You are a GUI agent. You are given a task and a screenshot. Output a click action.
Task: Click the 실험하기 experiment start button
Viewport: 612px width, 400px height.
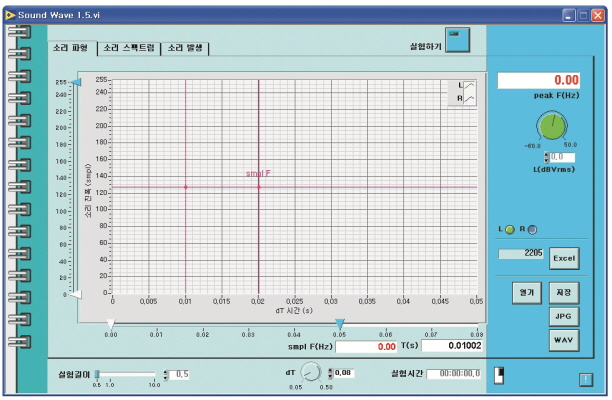coord(458,38)
